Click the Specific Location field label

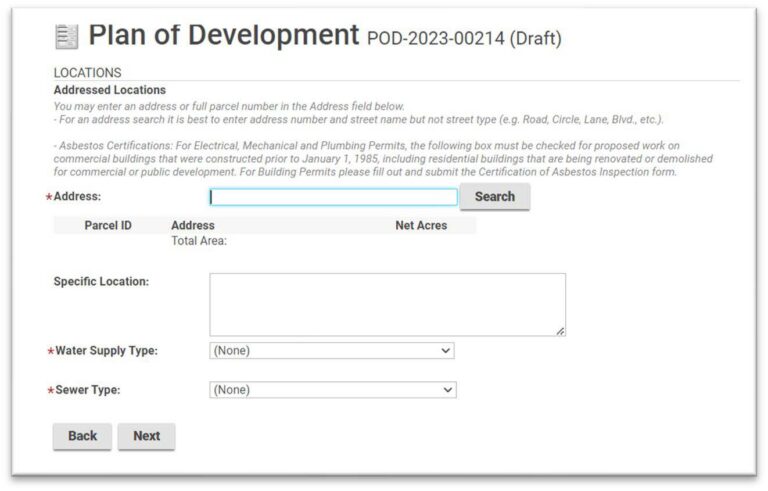point(101,282)
